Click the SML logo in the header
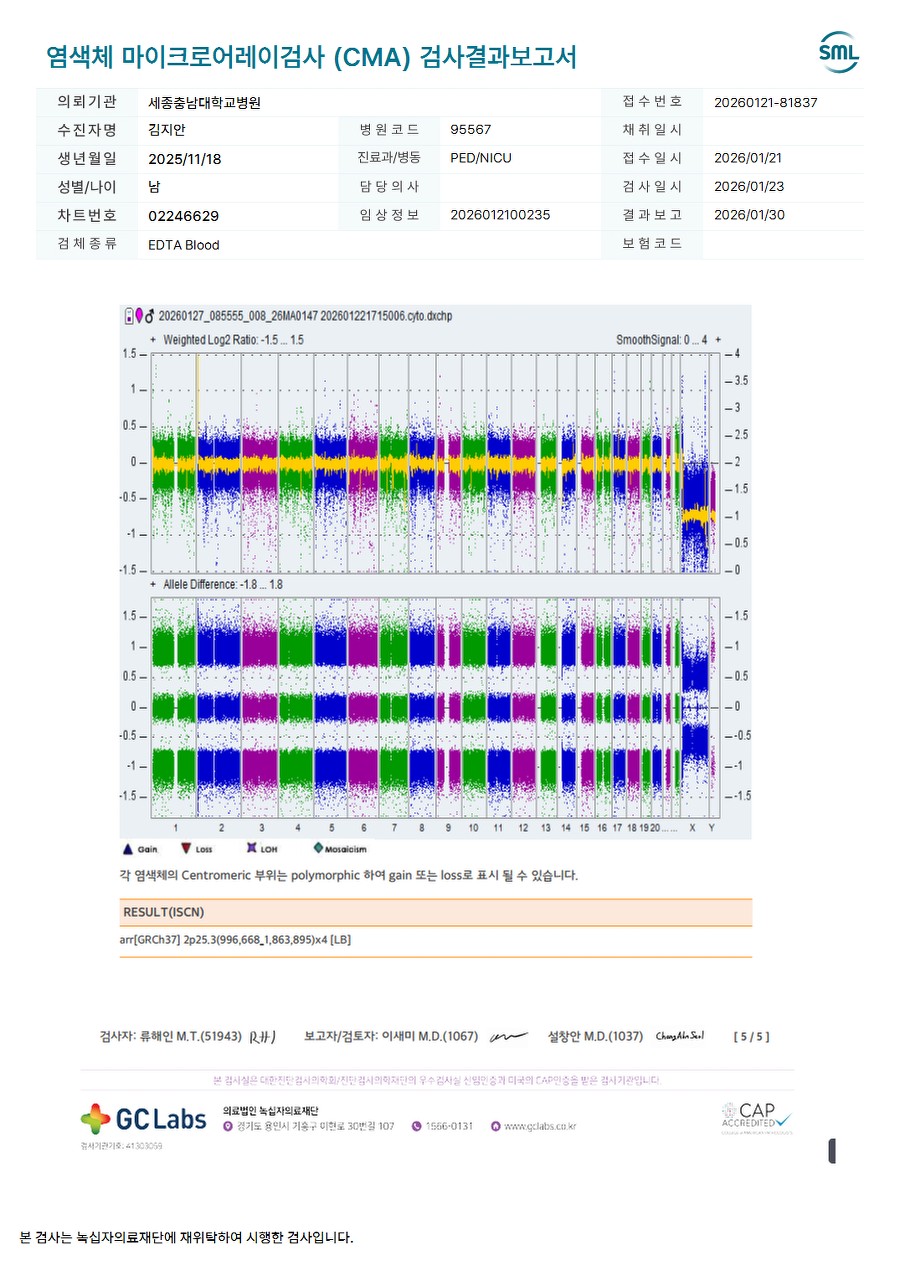 click(x=838, y=53)
